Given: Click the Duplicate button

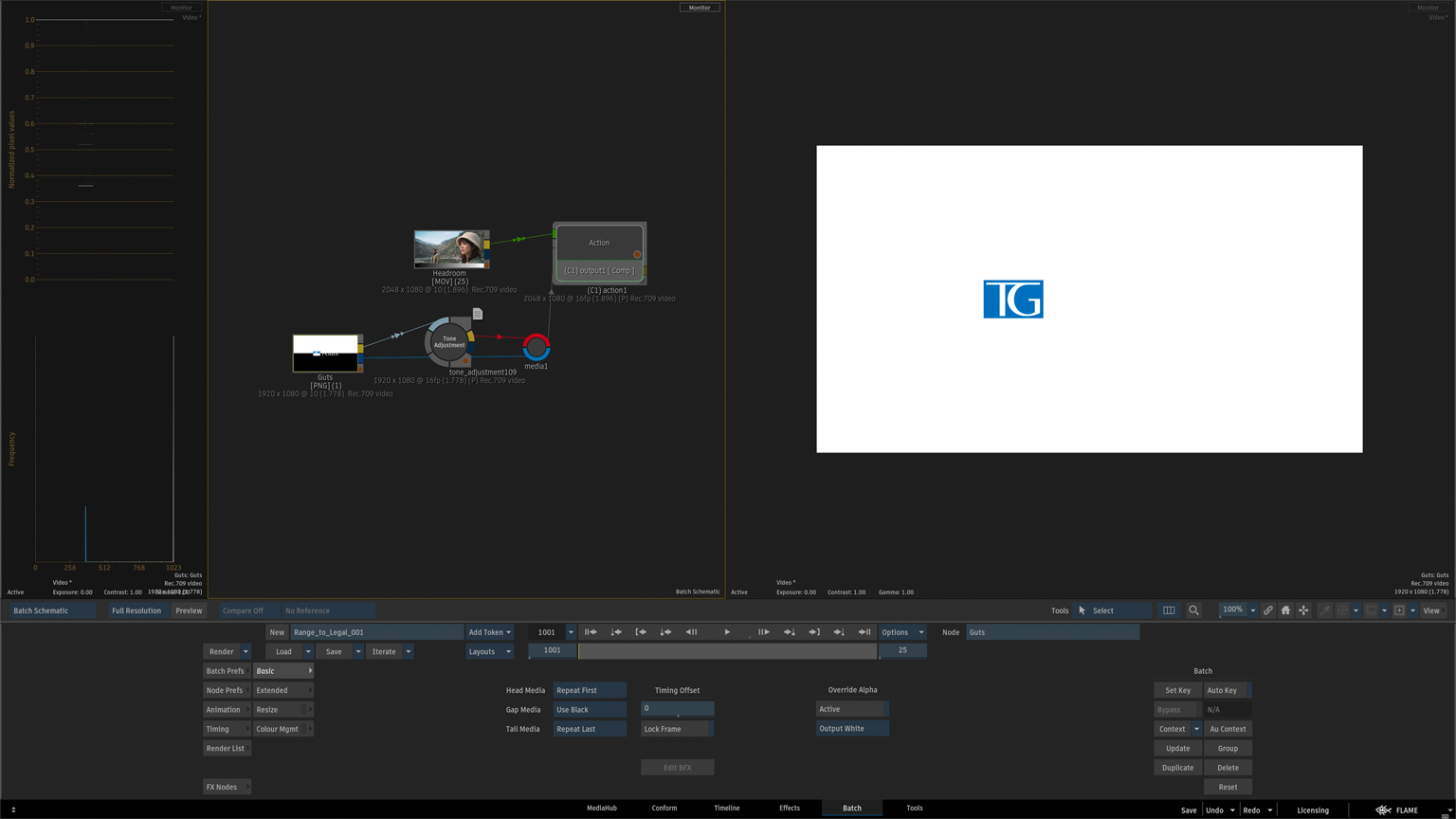Looking at the screenshot, I should coord(1178,768).
